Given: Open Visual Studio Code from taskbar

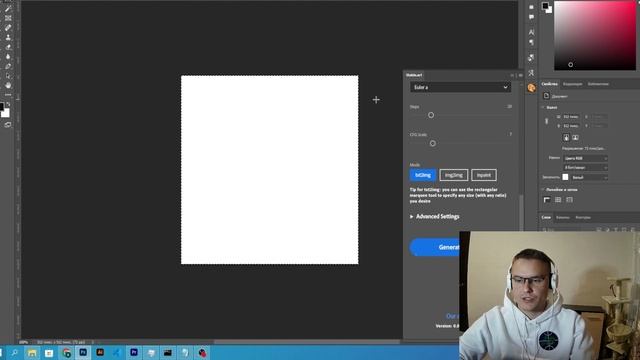Looking at the screenshot, I should tap(117, 353).
